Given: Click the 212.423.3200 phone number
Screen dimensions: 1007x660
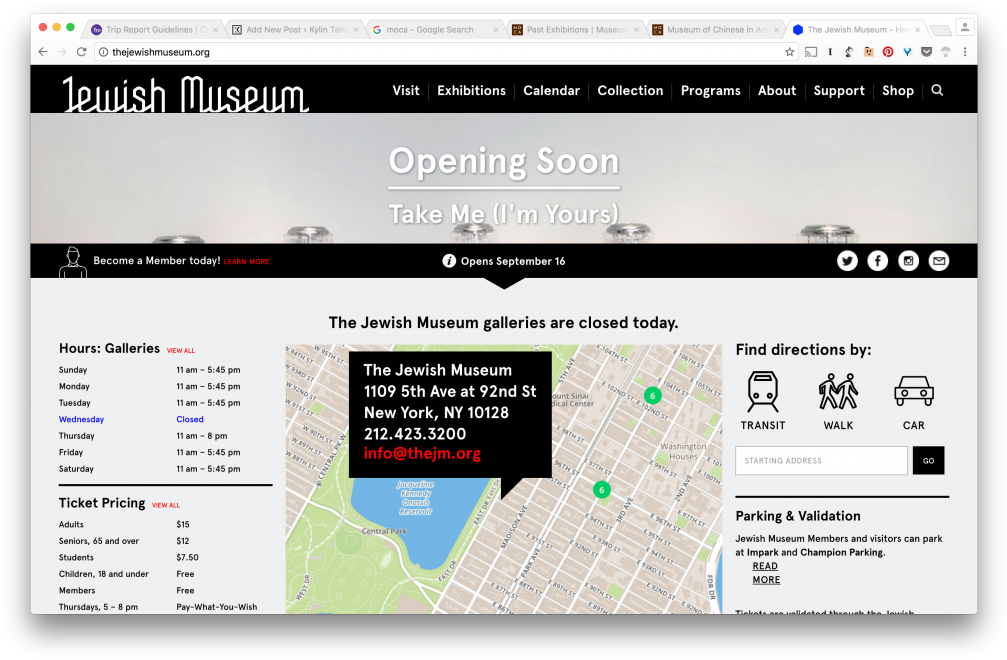Looking at the screenshot, I should (415, 434).
